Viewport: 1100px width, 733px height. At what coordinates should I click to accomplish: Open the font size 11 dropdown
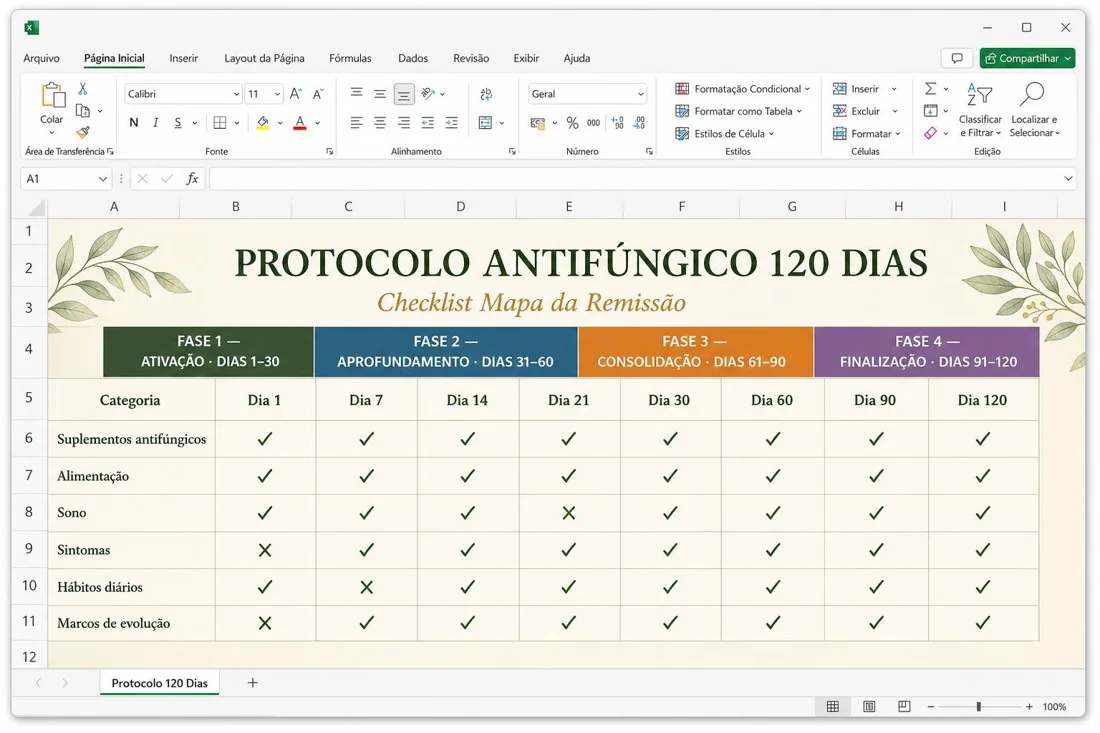pos(278,94)
